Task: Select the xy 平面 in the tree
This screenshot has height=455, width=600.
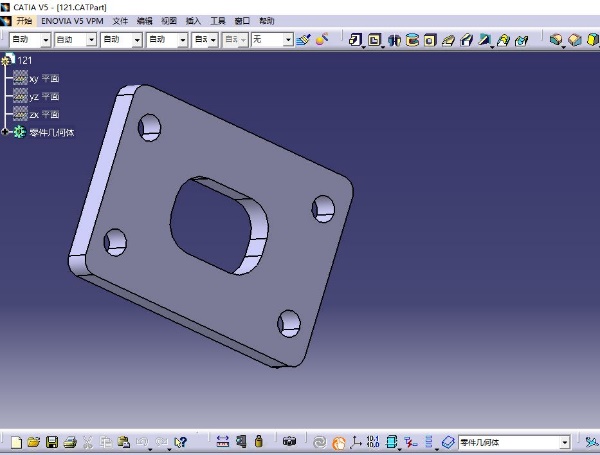Action: pos(44,78)
